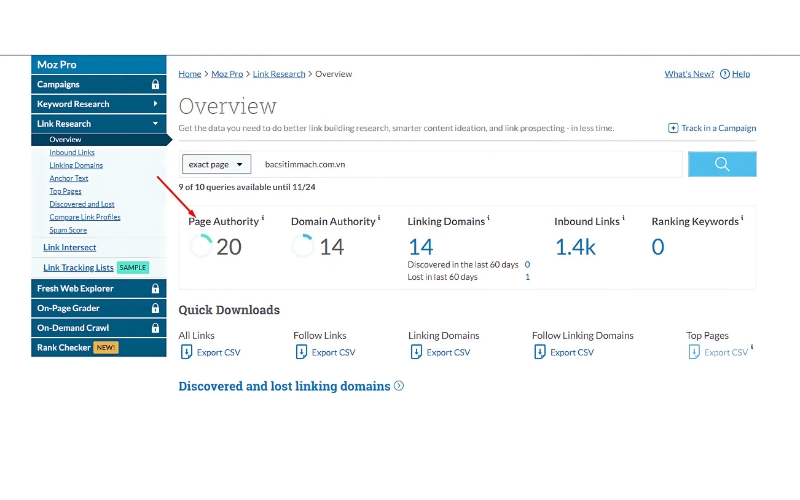Click Linking Domains value 14
The height and width of the screenshot is (500, 800).
tap(421, 247)
